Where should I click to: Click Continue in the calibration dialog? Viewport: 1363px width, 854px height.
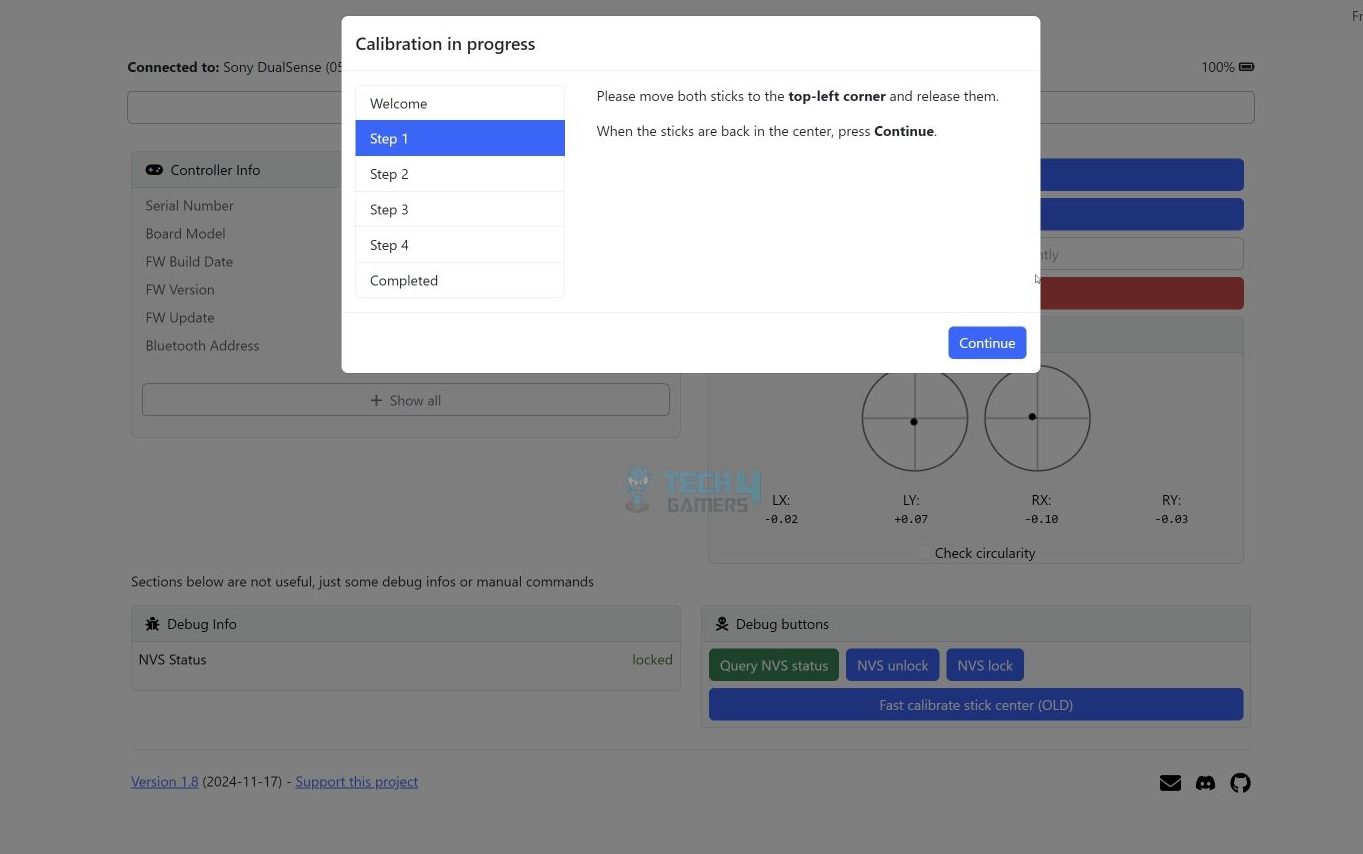(987, 343)
